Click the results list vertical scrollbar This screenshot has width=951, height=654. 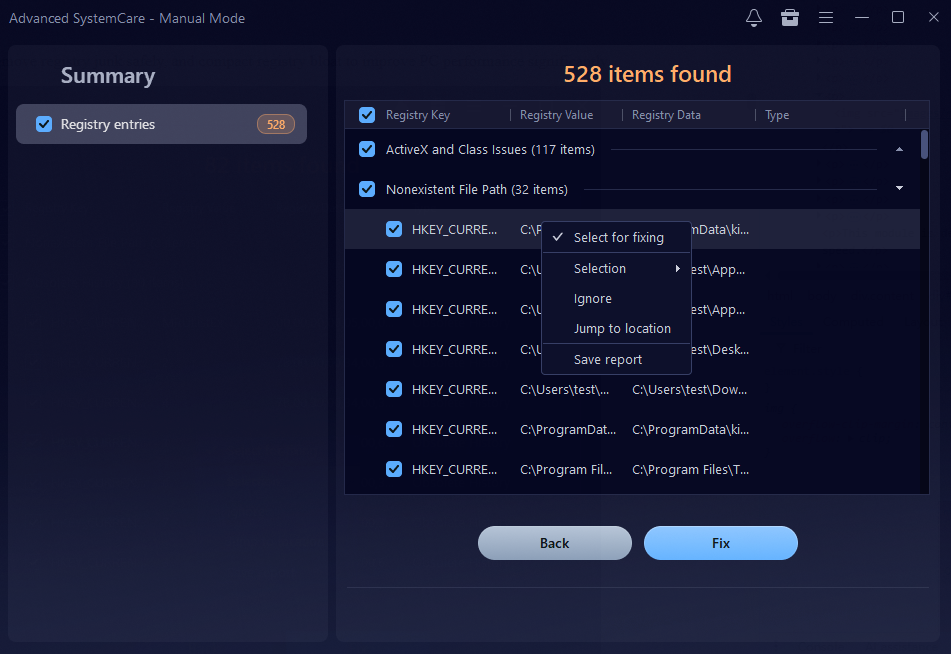924,144
